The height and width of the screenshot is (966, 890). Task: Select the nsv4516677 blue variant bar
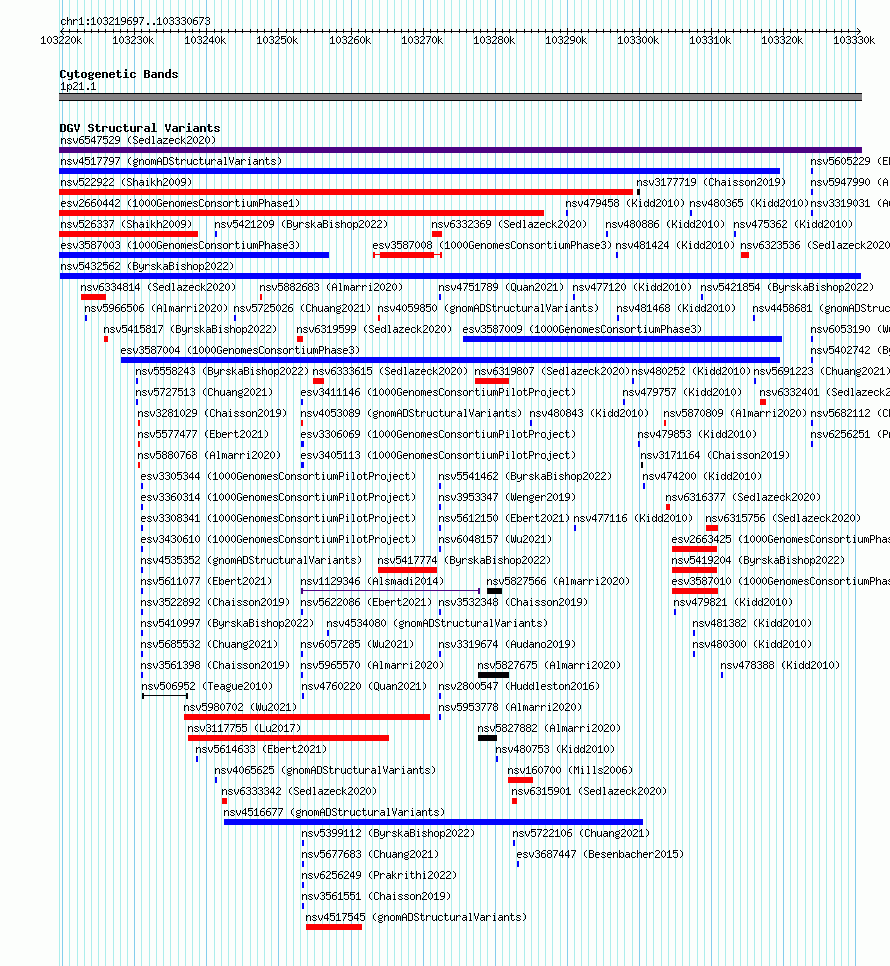pos(434,821)
